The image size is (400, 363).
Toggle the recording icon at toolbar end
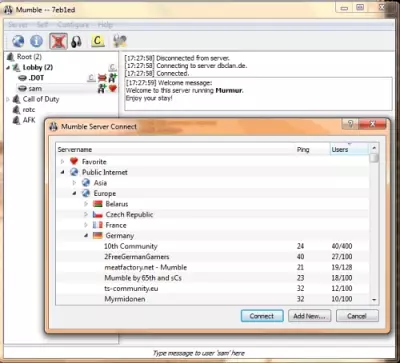coord(119,41)
